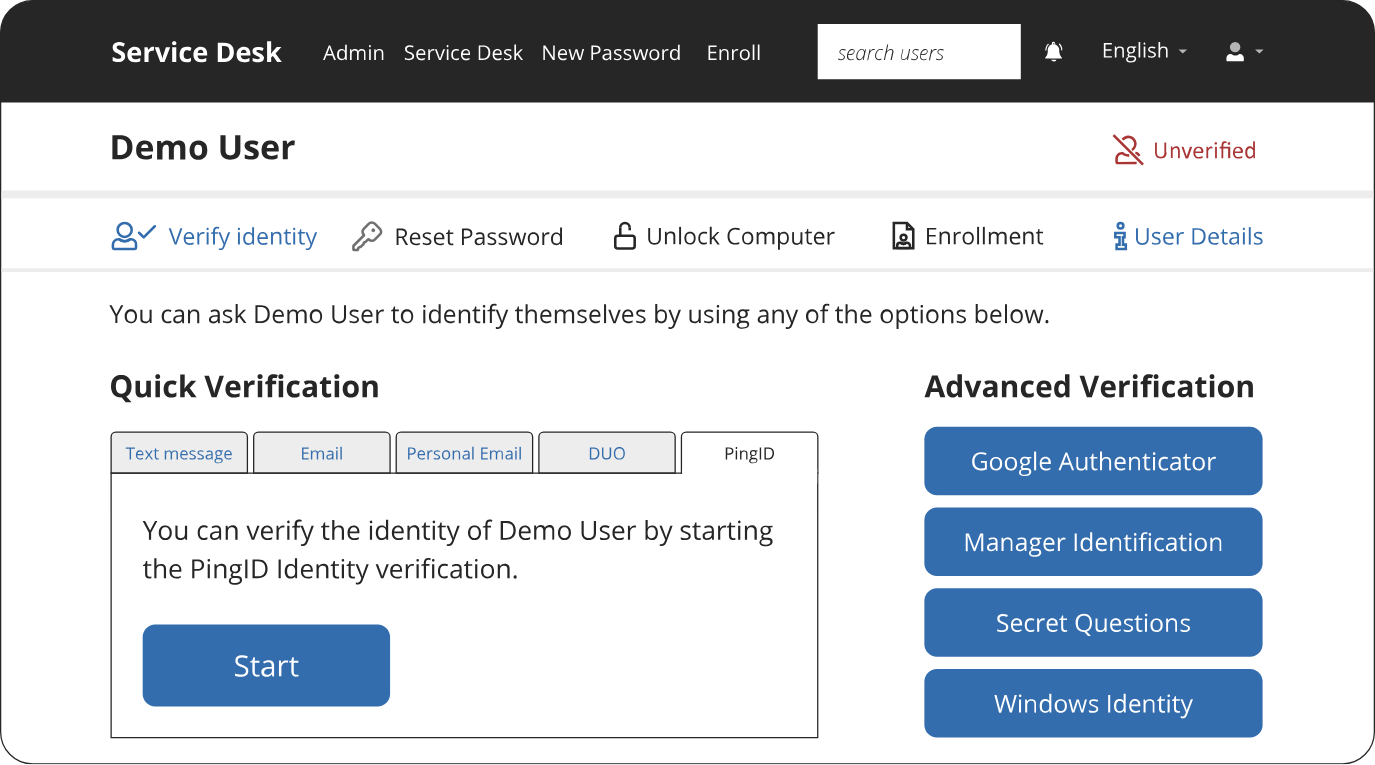View the User Details link
The width and height of the screenshot is (1375, 765).
pyautogui.click(x=1198, y=237)
